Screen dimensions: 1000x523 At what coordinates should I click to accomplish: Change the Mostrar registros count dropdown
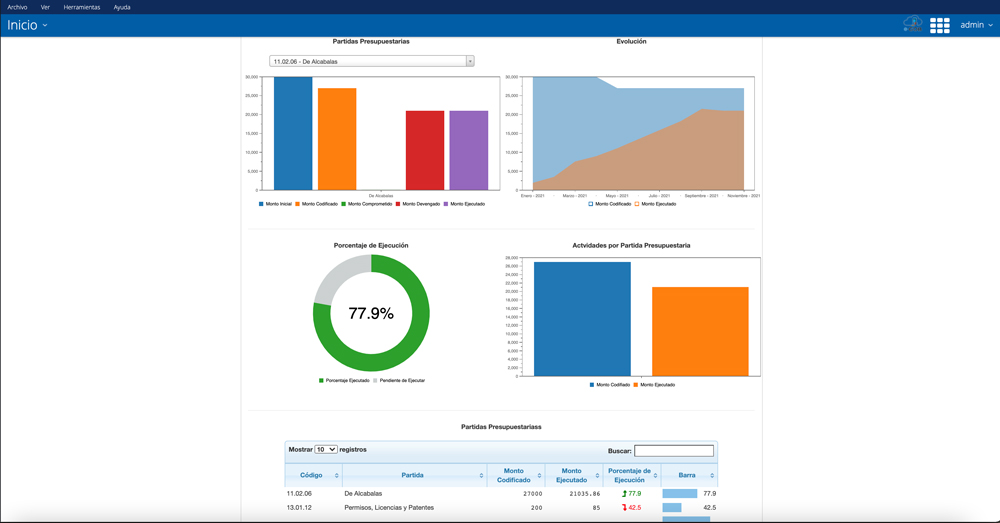pos(326,450)
